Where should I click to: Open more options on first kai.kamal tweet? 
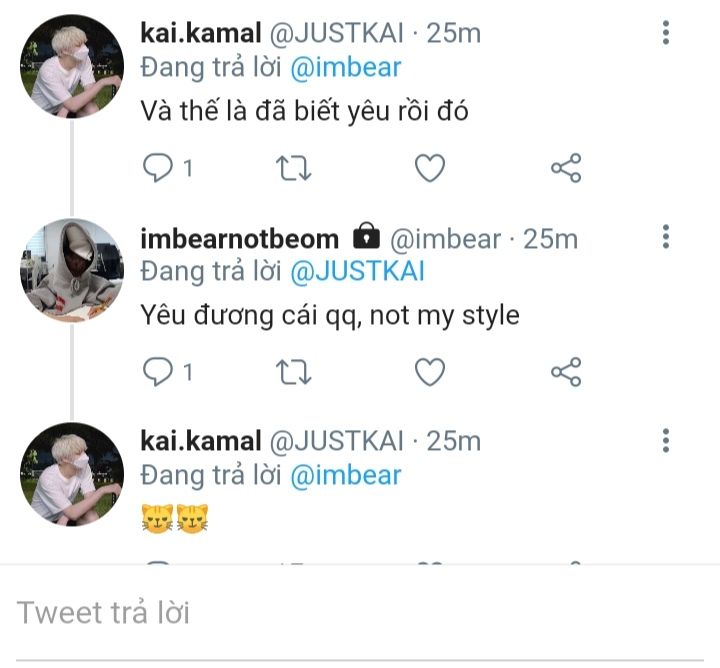[666, 33]
